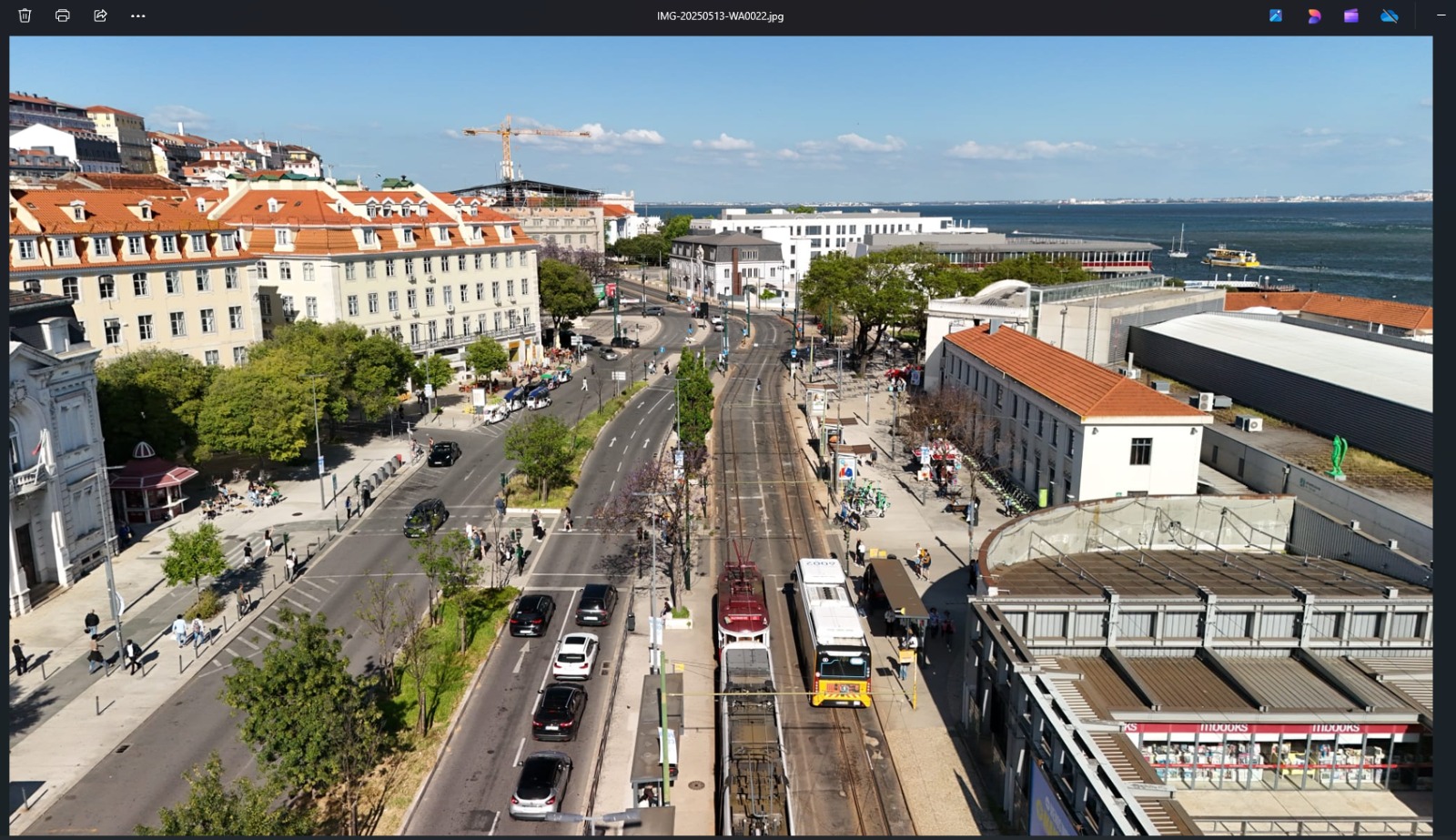The image size is (1456, 840).
Task: Print the current image
Action: (63, 15)
